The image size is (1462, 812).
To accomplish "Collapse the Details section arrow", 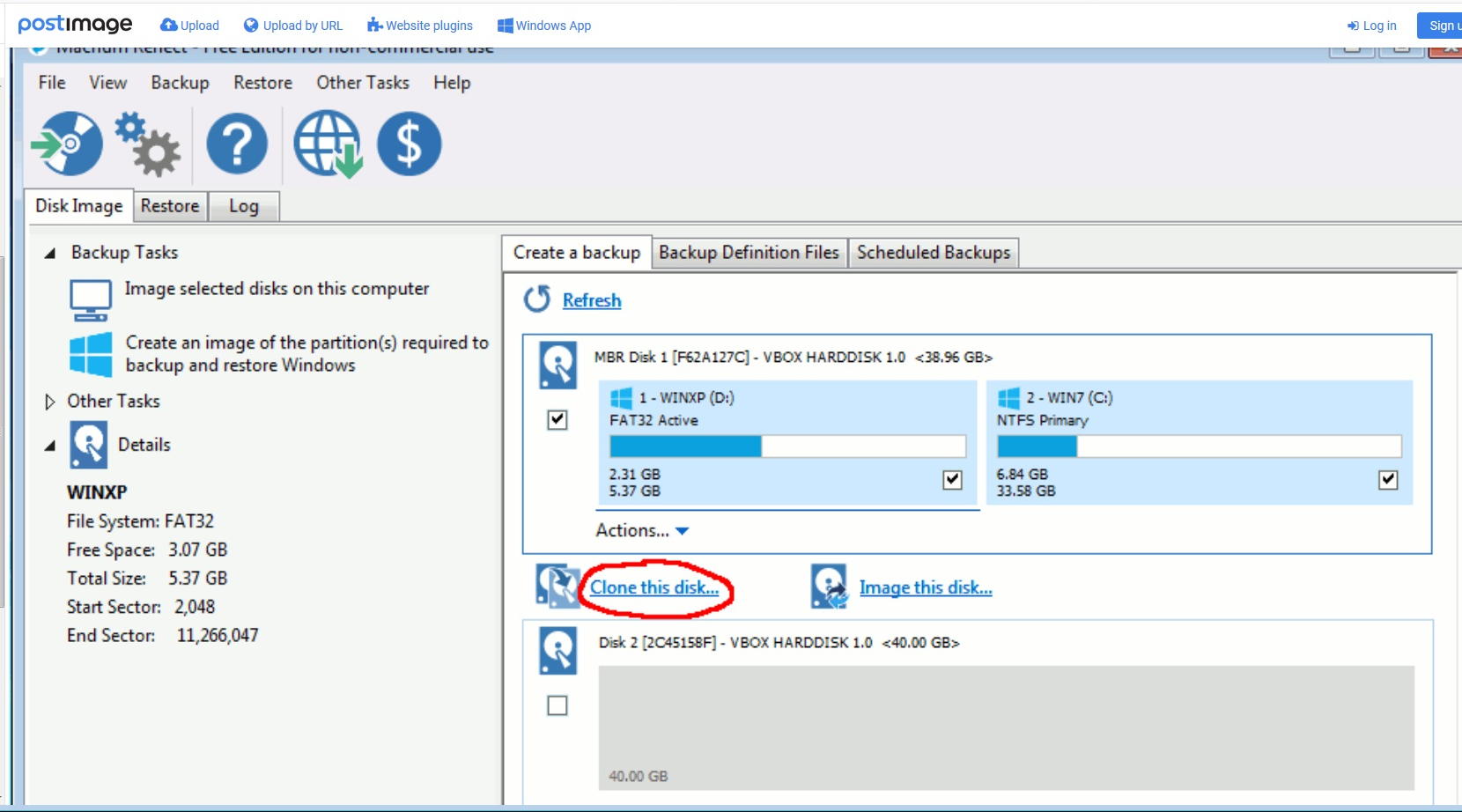I will pos(50,446).
